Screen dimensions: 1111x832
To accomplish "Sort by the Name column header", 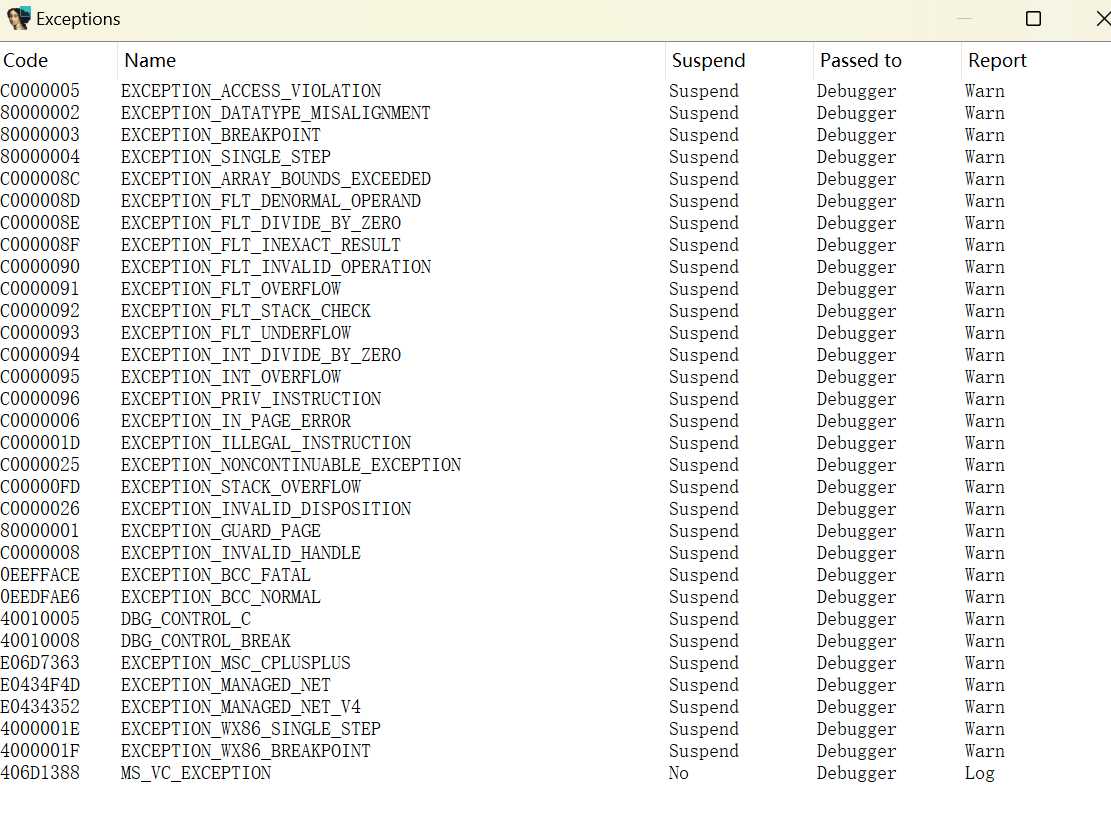I will 150,61.
